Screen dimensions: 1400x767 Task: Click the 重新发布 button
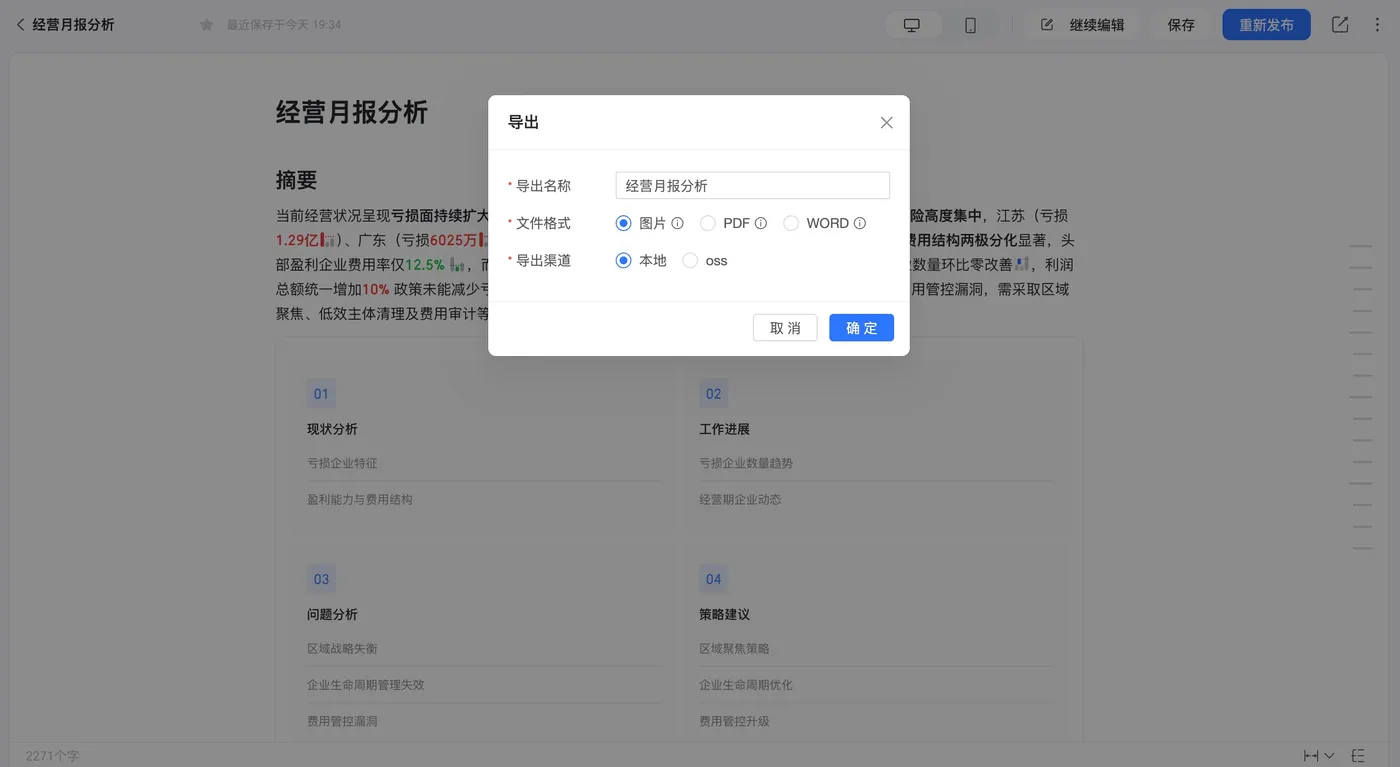(1266, 25)
